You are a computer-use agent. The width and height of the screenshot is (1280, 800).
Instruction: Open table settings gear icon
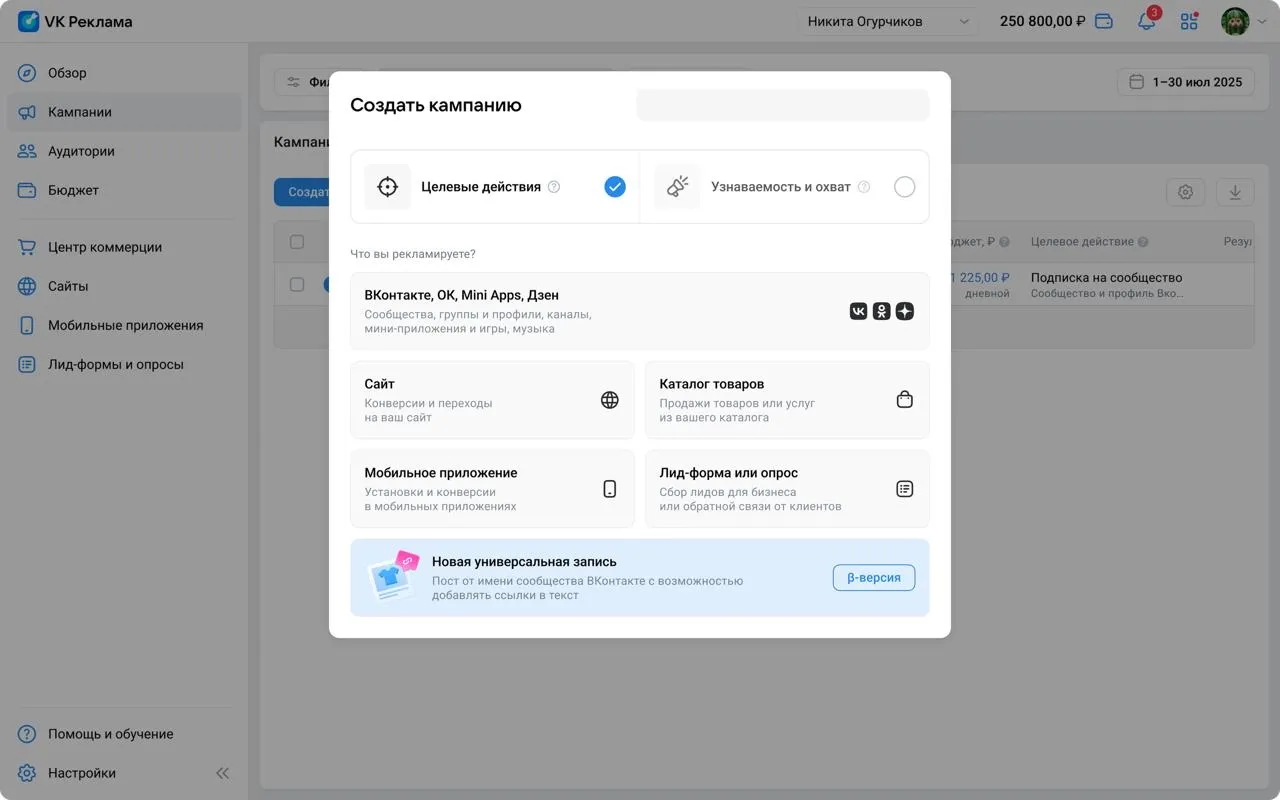1185,192
